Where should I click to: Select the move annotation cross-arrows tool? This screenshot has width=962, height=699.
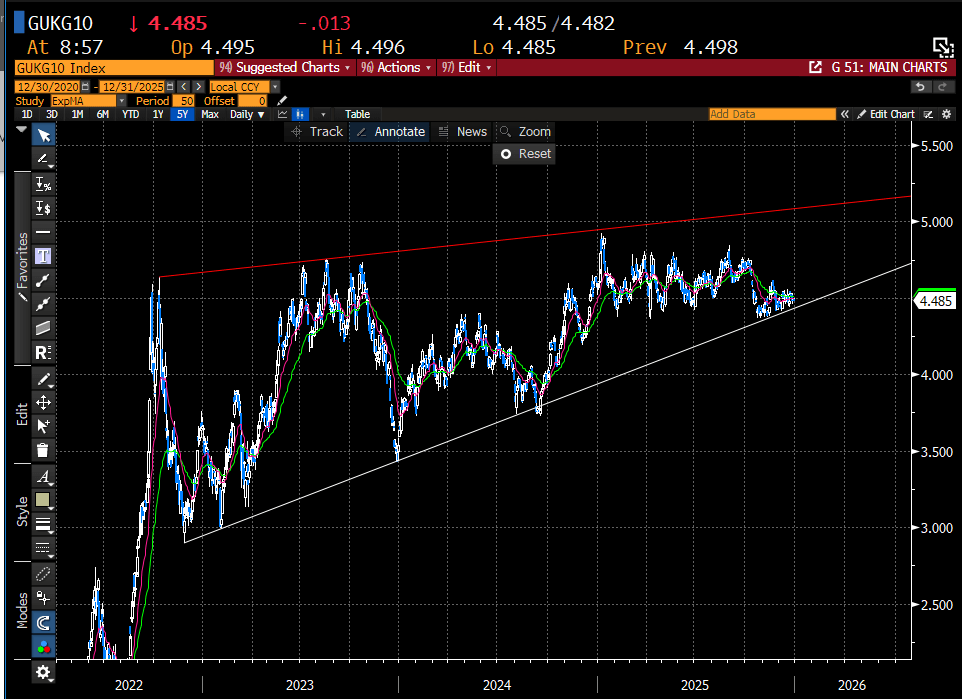44,402
